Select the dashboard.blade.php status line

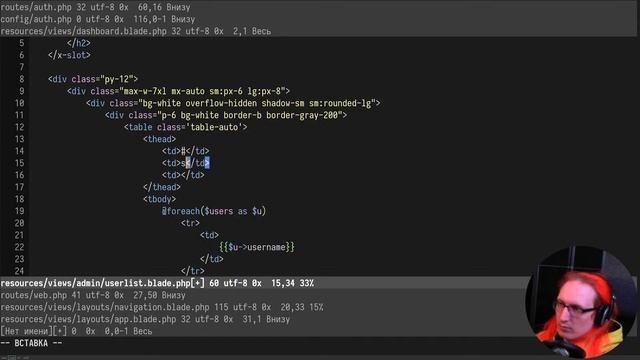pos(318,31)
